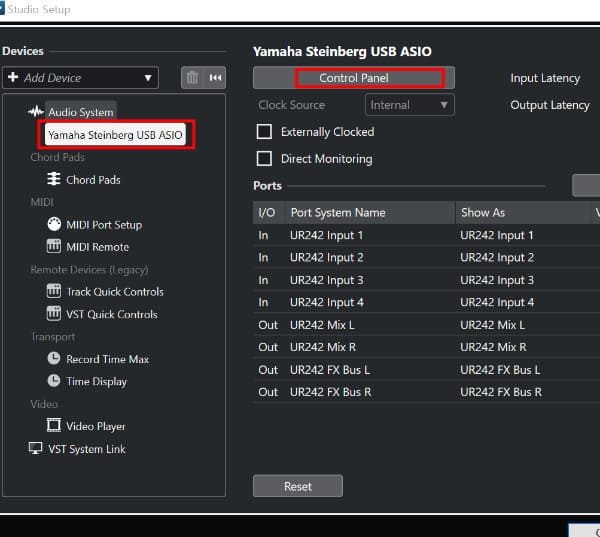Enable the Externally Clocked checkbox
Image resolution: width=600 pixels, height=537 pixels.
coord(264,132)
